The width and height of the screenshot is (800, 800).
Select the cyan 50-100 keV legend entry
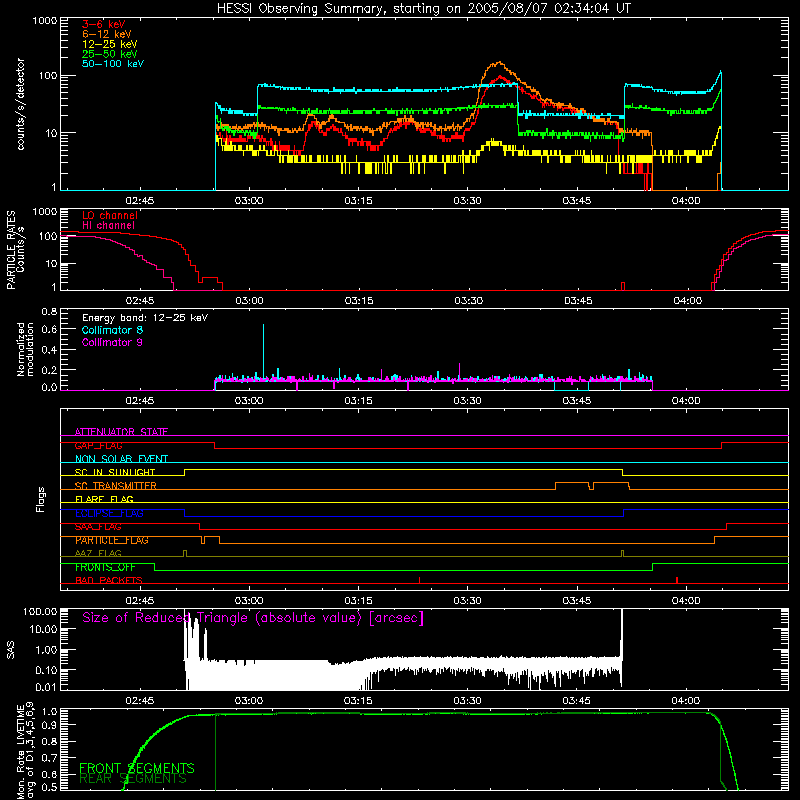[113, 64]
